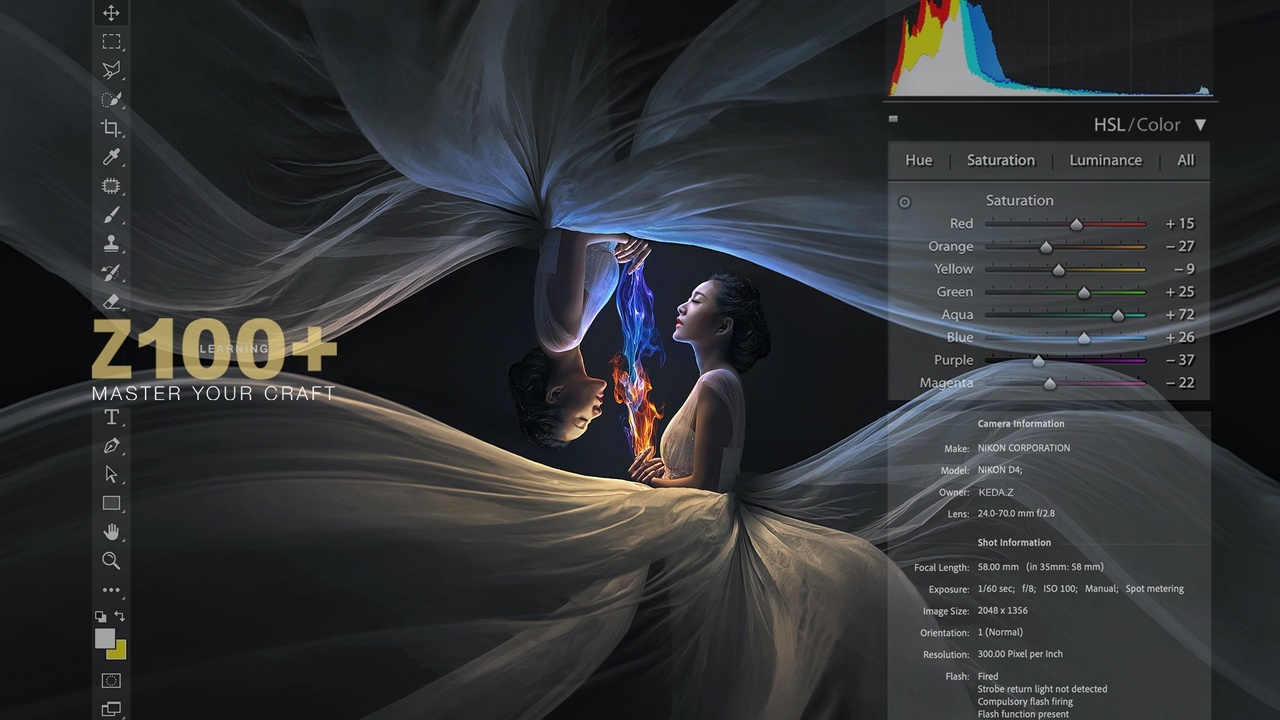The height and width of the screenshot is (720, 1280).
Task: Click the Purple saturation slider handle
Action: [x=1038, y=361]
